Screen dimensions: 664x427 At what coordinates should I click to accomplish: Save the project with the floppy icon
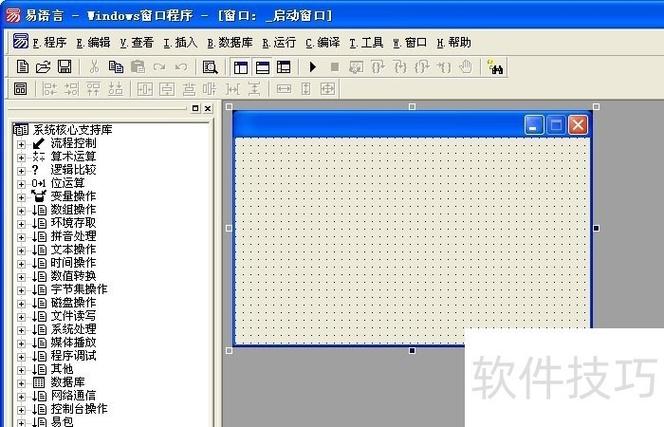[64, 67]
